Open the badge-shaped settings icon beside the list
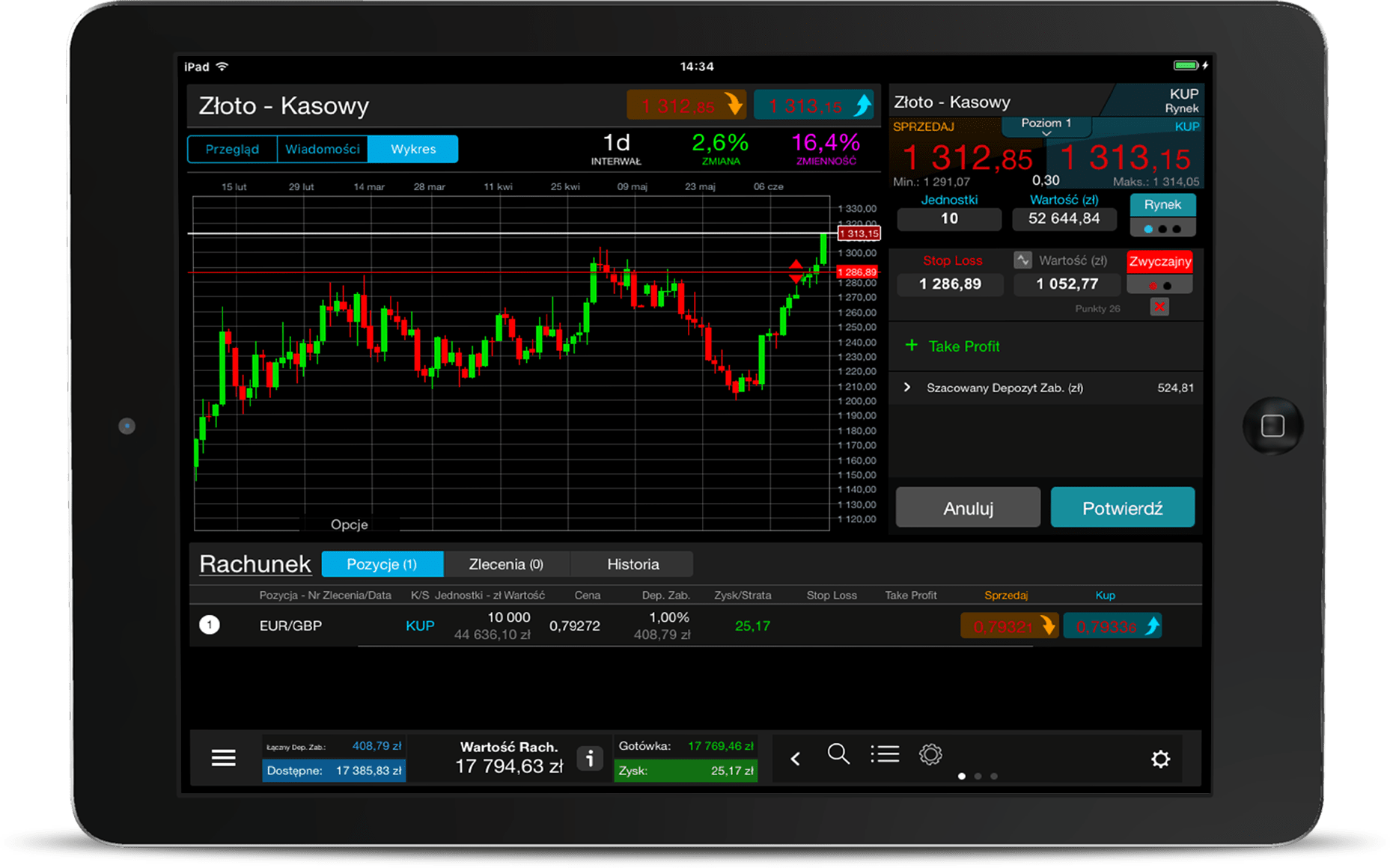Viewport: 1390px width, 868px height. [x=930, y=754]
